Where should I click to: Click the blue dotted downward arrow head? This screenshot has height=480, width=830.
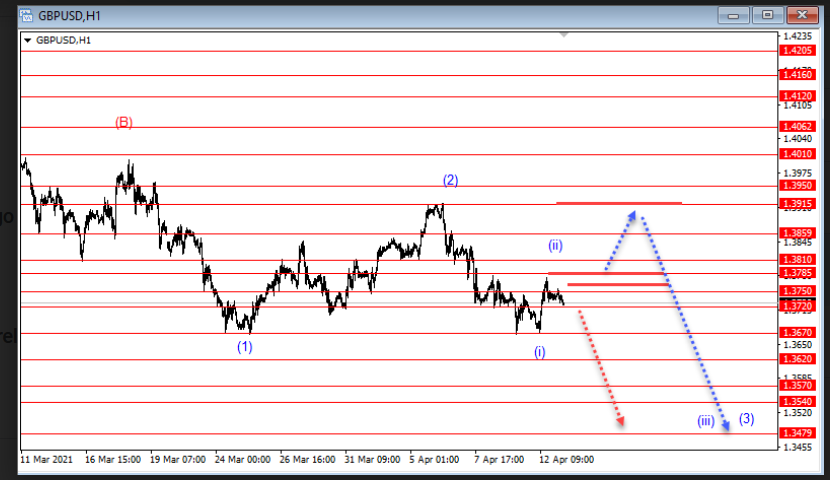click(726, 428)
